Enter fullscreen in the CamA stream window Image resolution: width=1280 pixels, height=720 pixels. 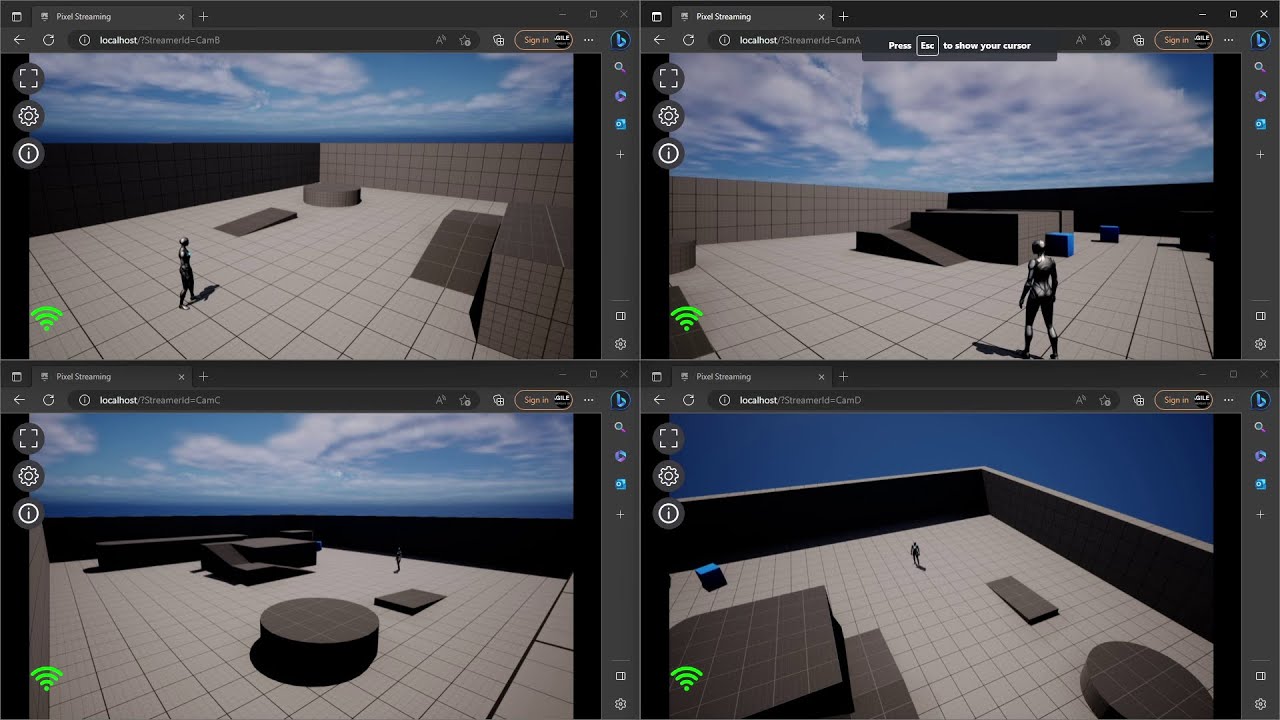click(669, 78)
